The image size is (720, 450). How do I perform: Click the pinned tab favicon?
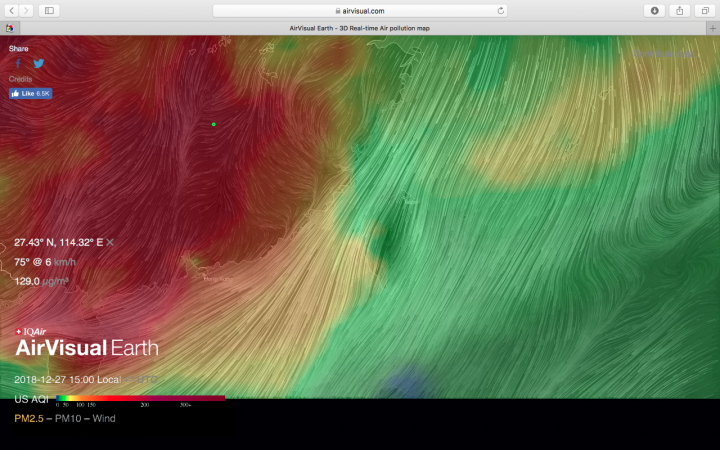point(10,28)
